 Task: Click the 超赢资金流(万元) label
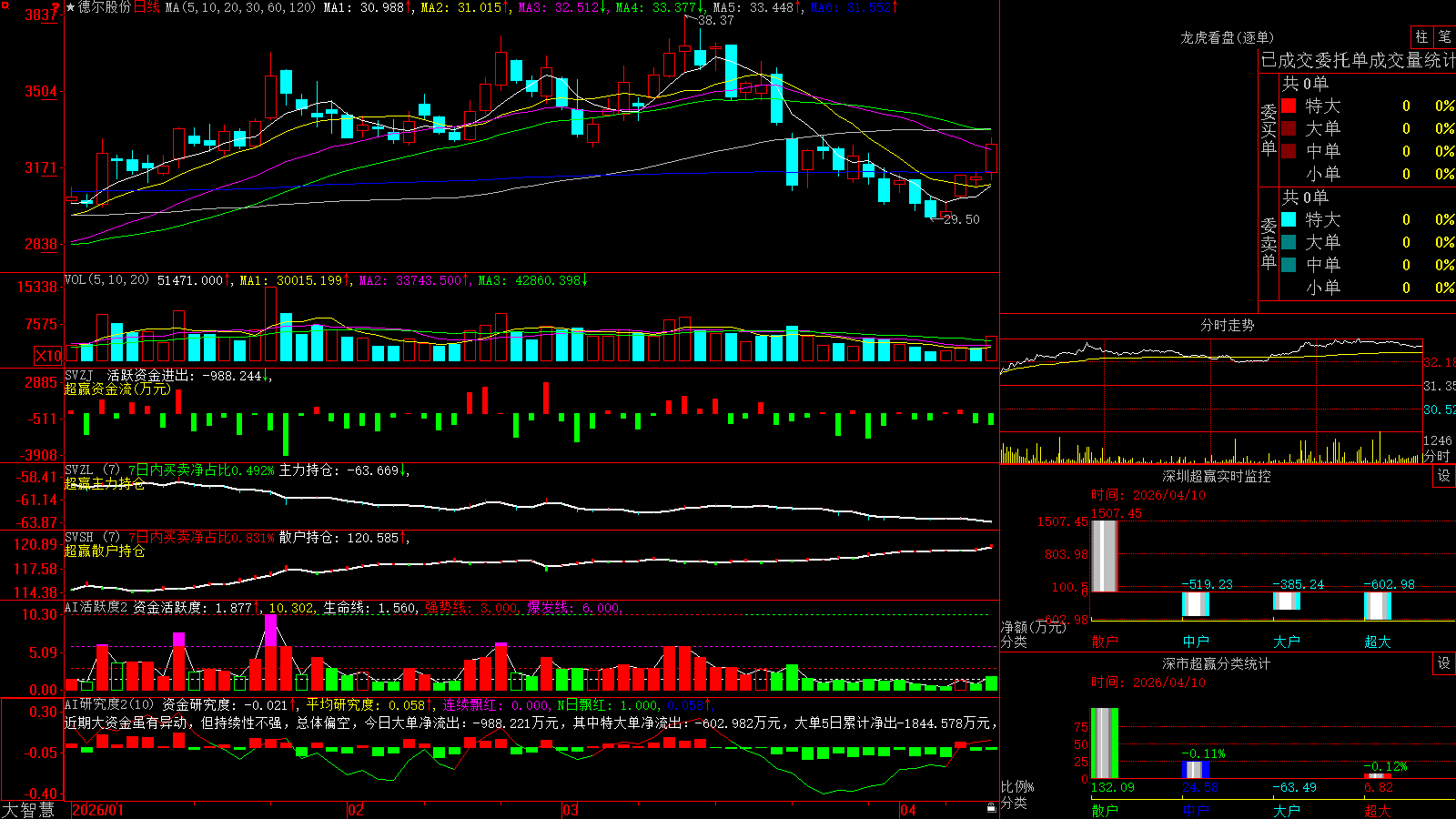[x=117, y=389]
